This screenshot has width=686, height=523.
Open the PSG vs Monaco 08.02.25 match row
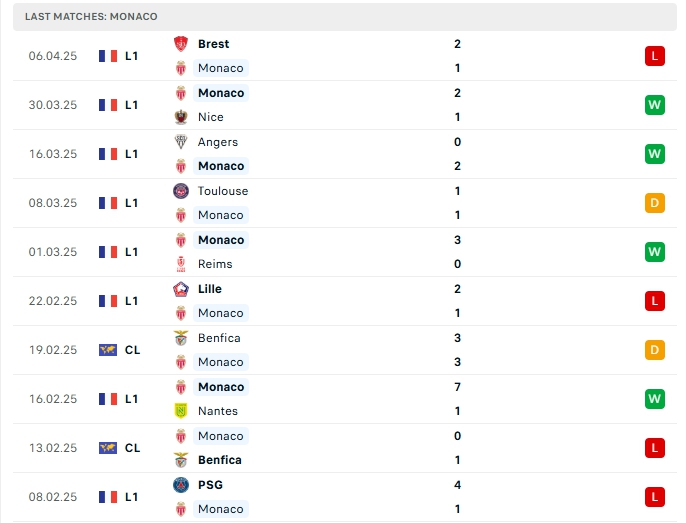pos(345,497)
